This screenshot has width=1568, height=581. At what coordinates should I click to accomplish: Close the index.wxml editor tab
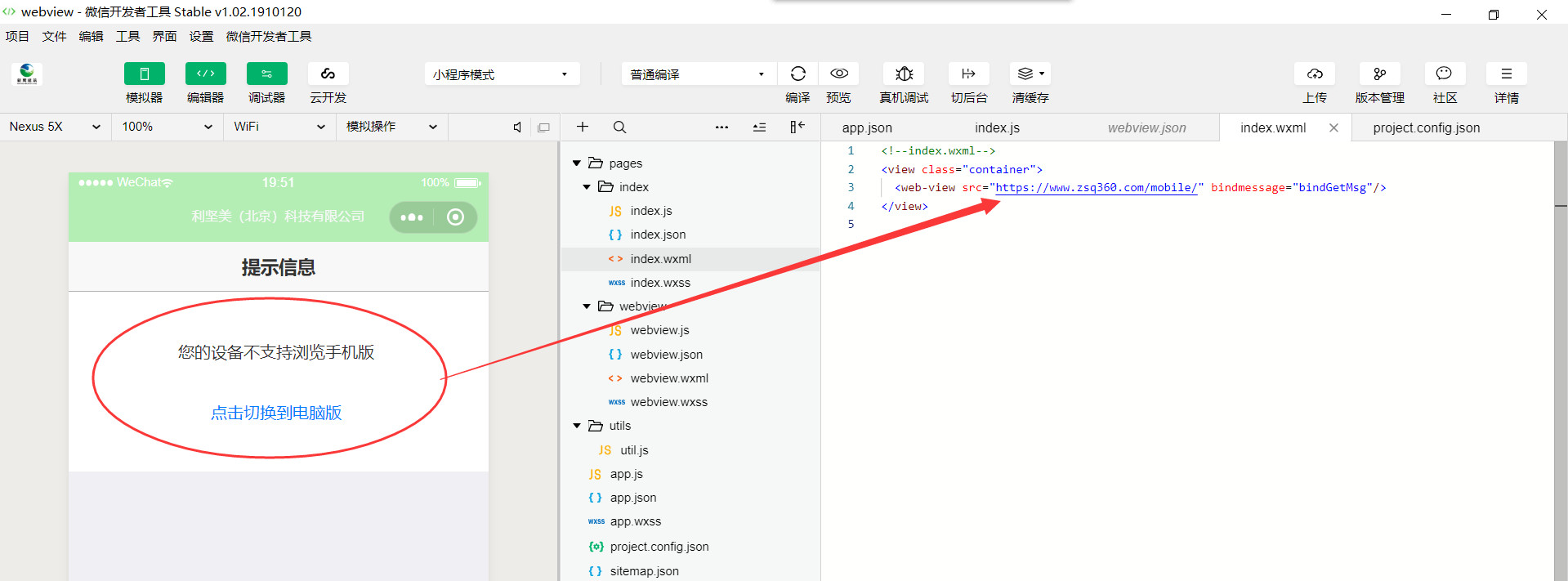click(1333, 127)
